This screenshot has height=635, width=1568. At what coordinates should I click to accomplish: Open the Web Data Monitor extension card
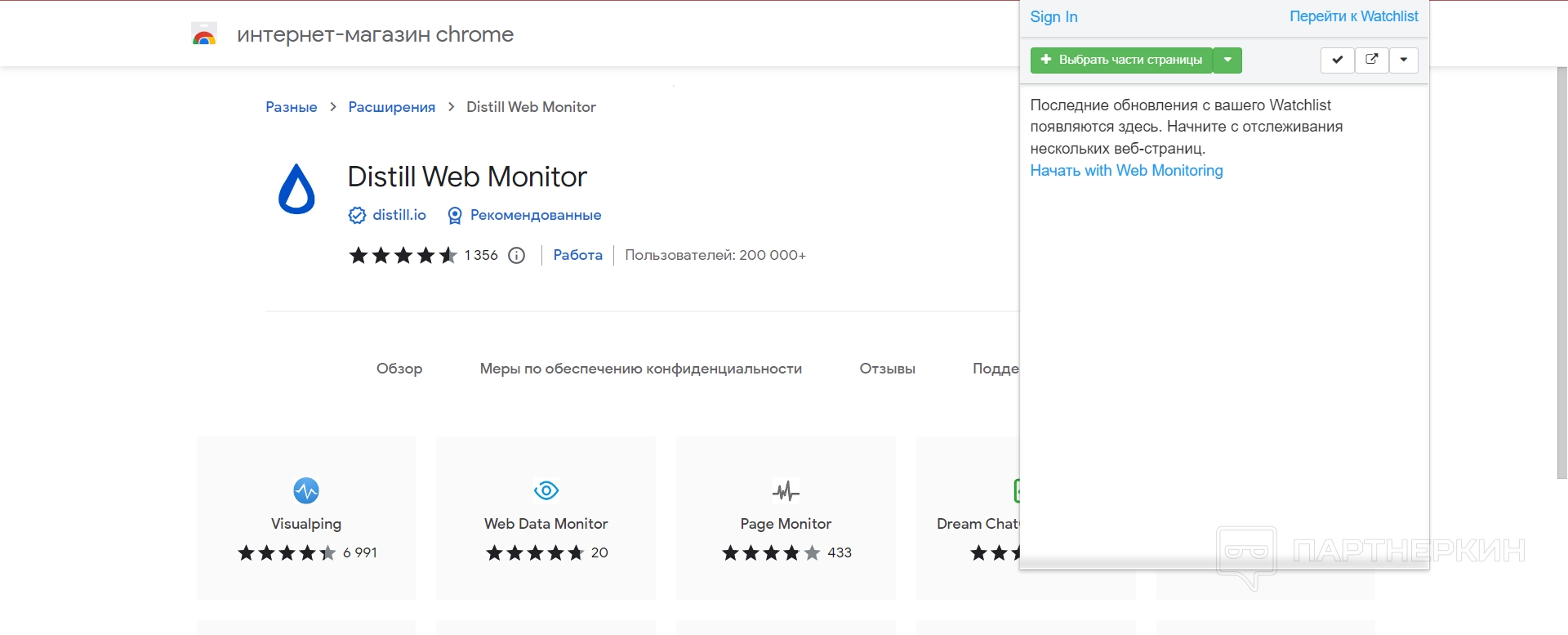[546, 518]
